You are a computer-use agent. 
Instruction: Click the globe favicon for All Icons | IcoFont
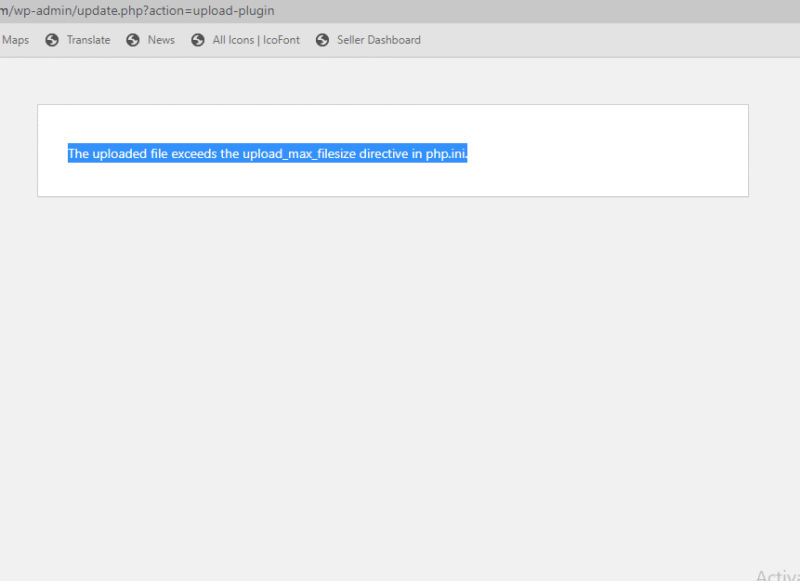[x=197, y=40]
